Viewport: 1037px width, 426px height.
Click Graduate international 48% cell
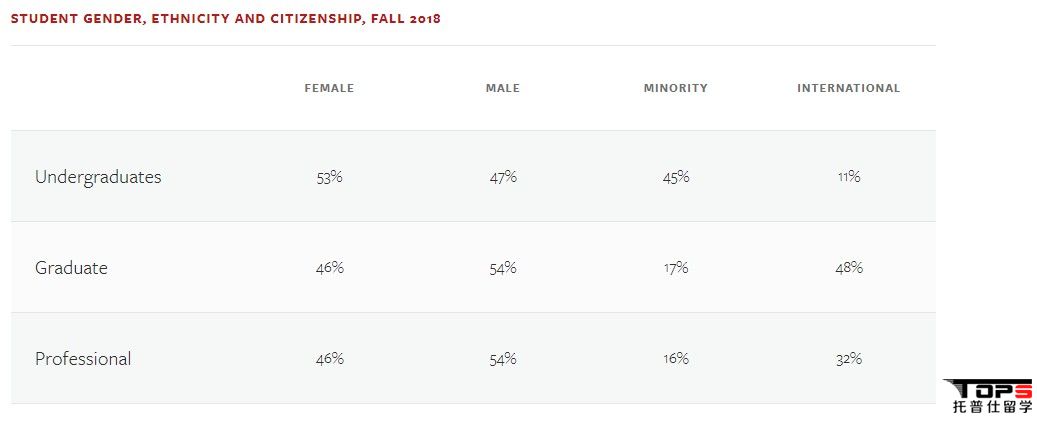point(849,267)
